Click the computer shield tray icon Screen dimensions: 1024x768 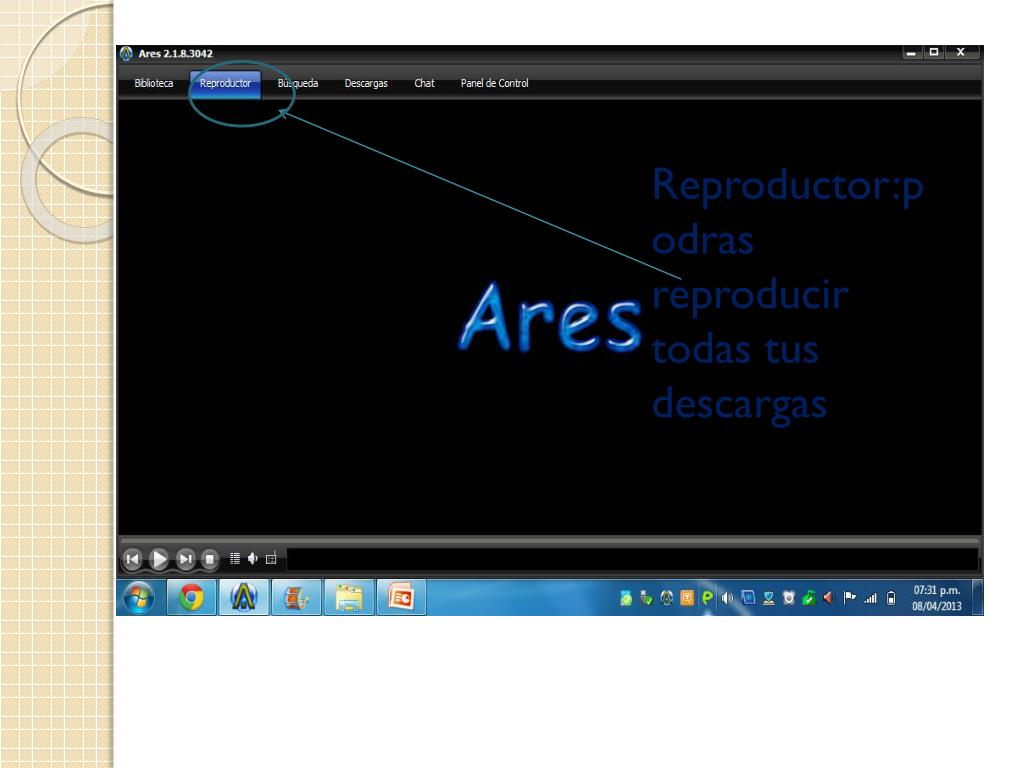[769, 598]
